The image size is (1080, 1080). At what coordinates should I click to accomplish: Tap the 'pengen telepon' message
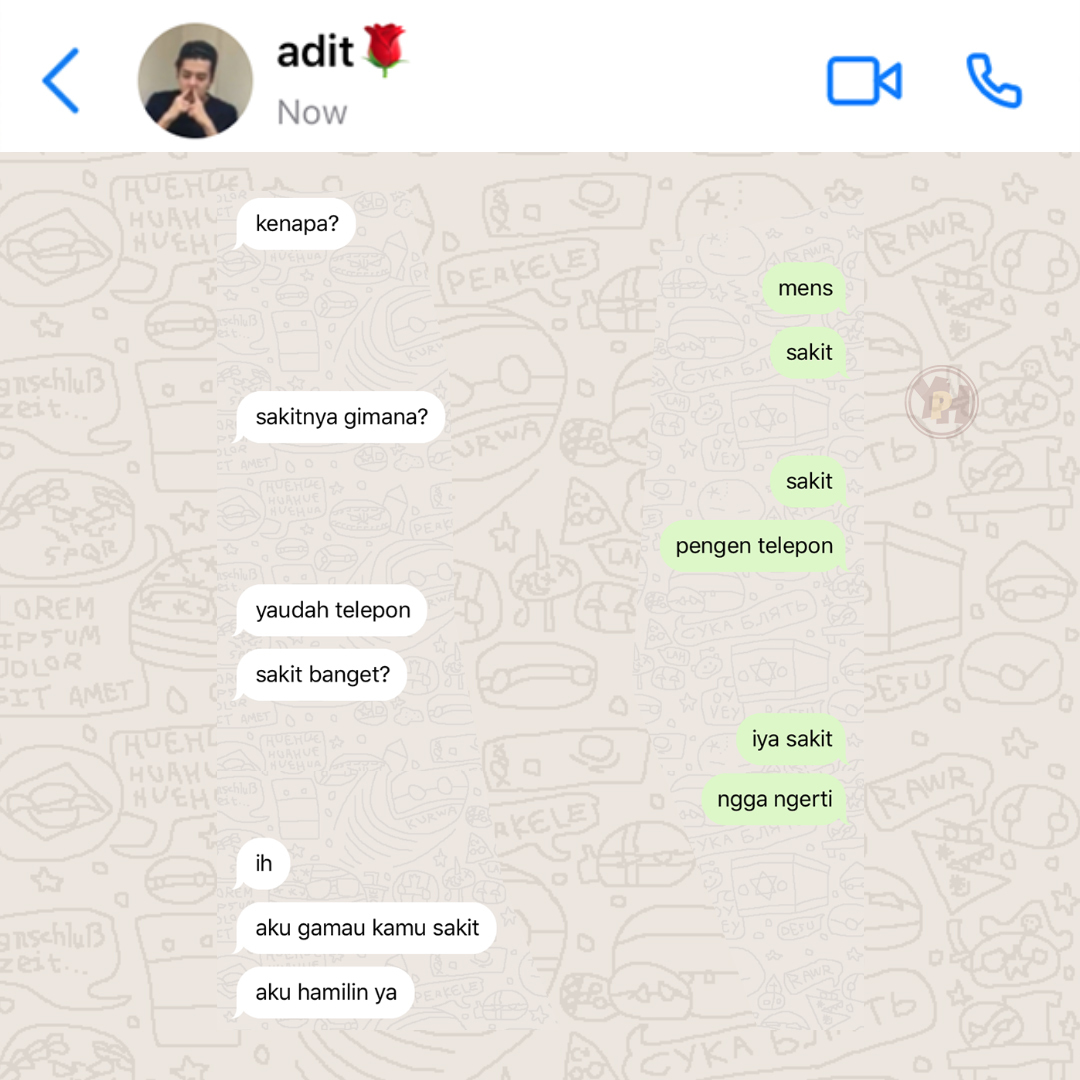click(754, 546)
